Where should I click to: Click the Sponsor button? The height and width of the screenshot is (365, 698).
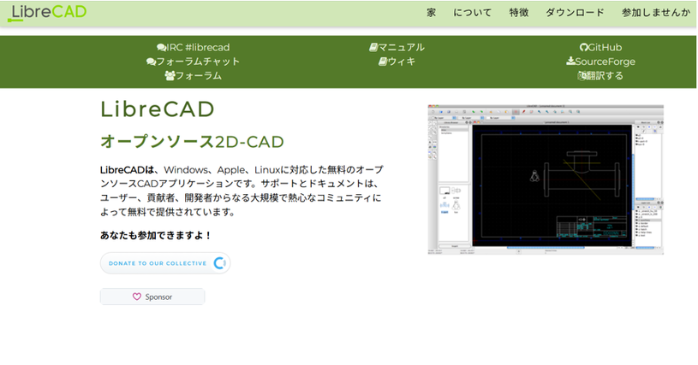[152, 296]
